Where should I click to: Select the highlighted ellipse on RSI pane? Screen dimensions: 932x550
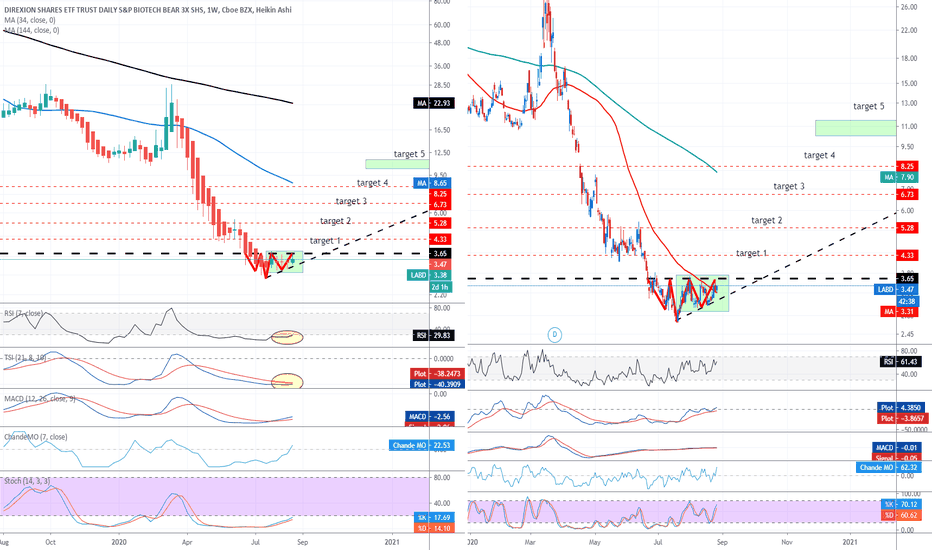point(287,337)
